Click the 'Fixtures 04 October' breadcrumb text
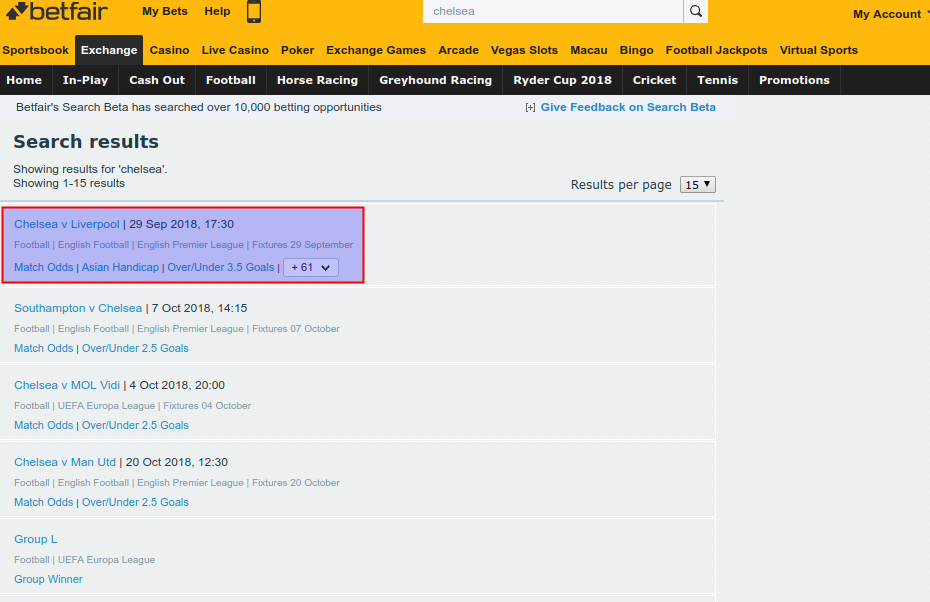 207,406
